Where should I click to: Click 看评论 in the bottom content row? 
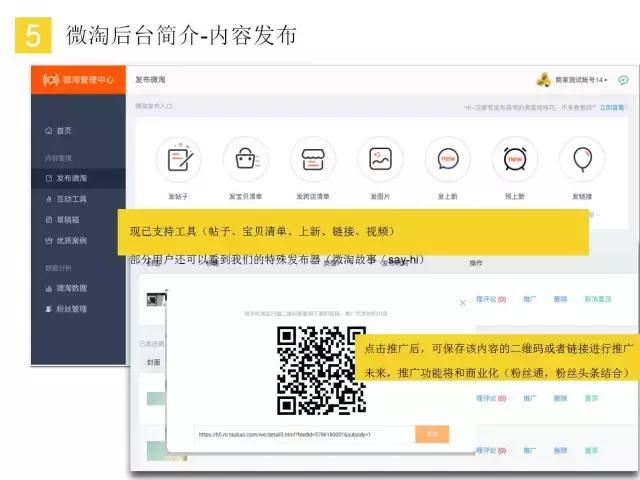(491, 451)
